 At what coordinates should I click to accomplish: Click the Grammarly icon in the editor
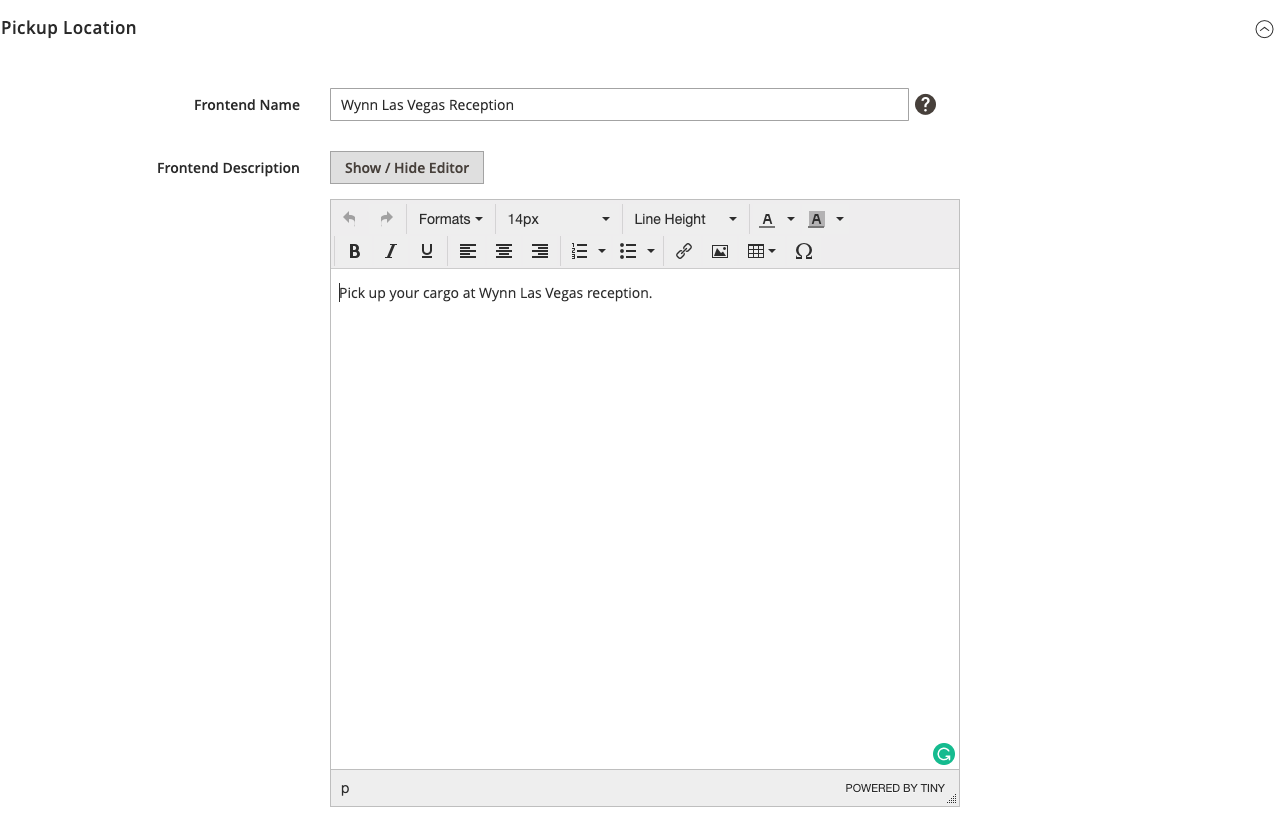tap(944, 754)
